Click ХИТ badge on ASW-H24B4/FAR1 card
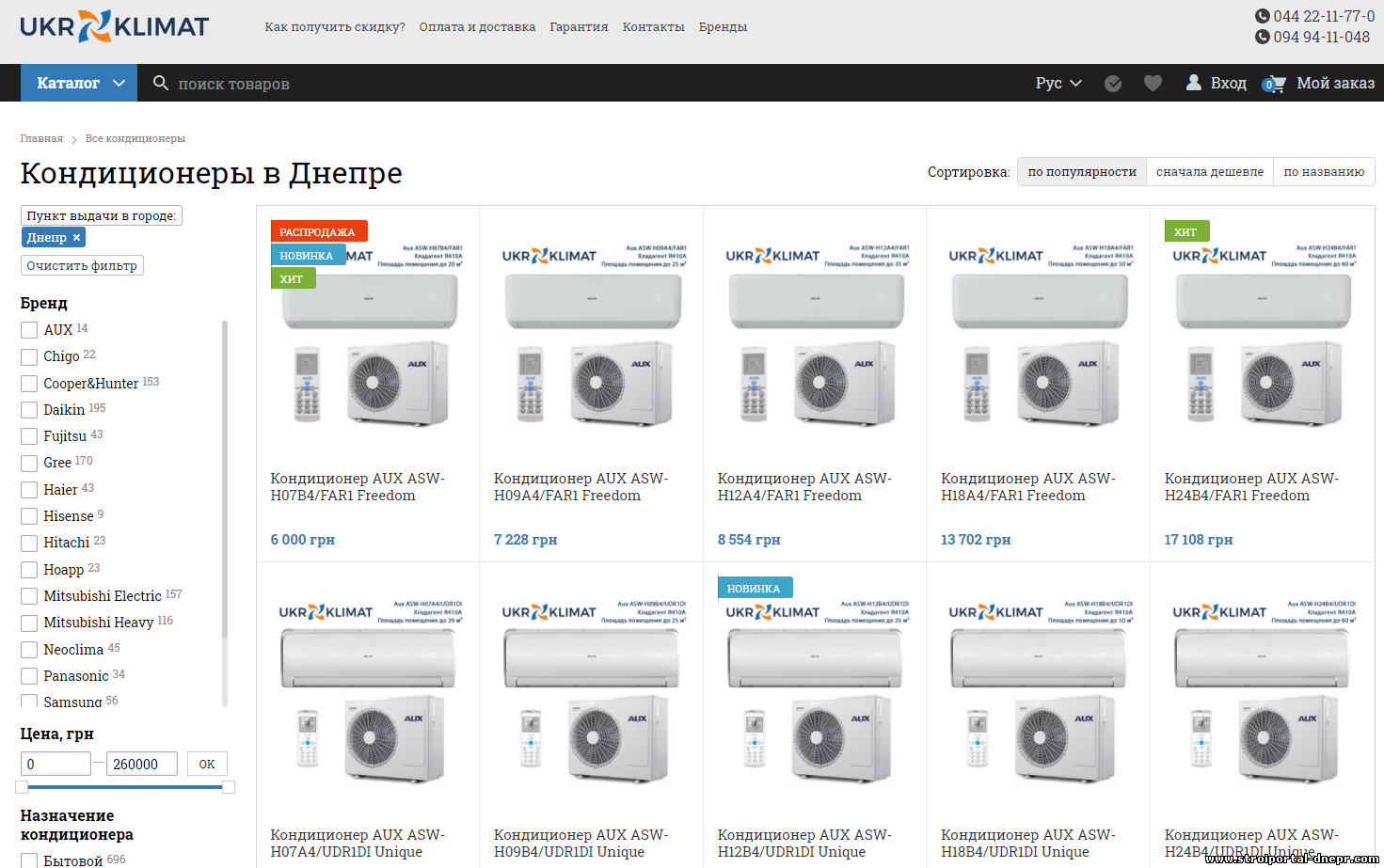 click(1186, 231)
